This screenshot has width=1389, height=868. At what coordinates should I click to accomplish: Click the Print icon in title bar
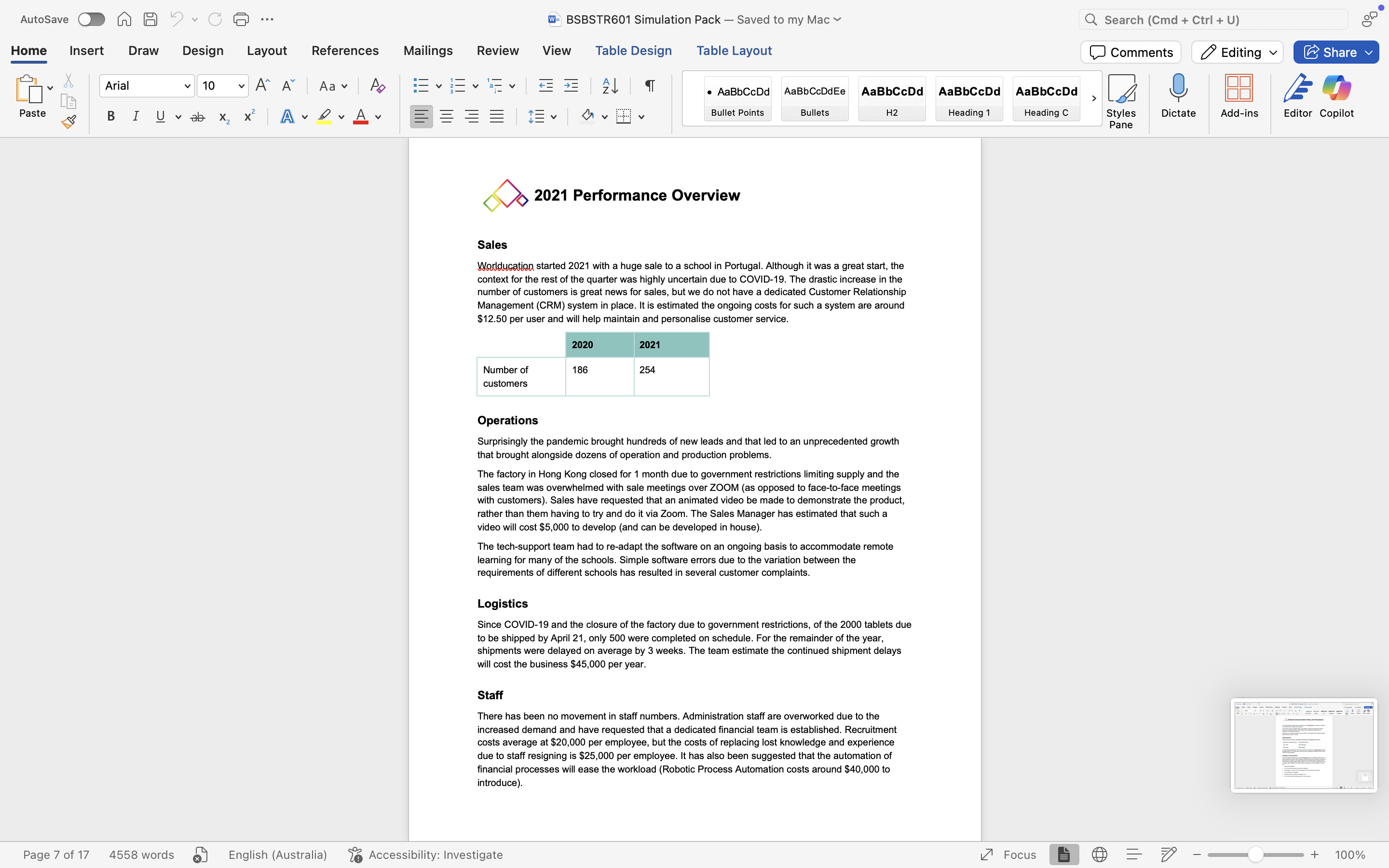[241, 19]
